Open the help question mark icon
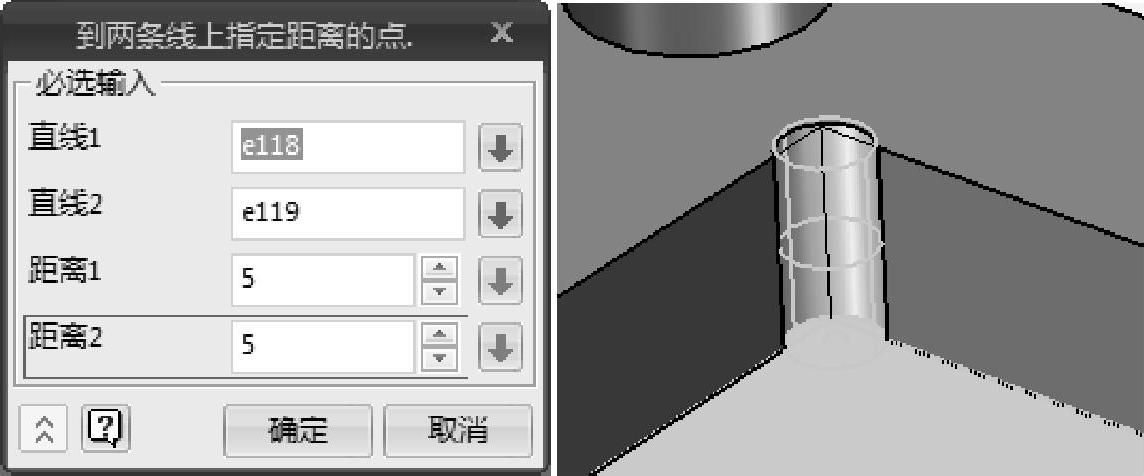 [107, 426]
